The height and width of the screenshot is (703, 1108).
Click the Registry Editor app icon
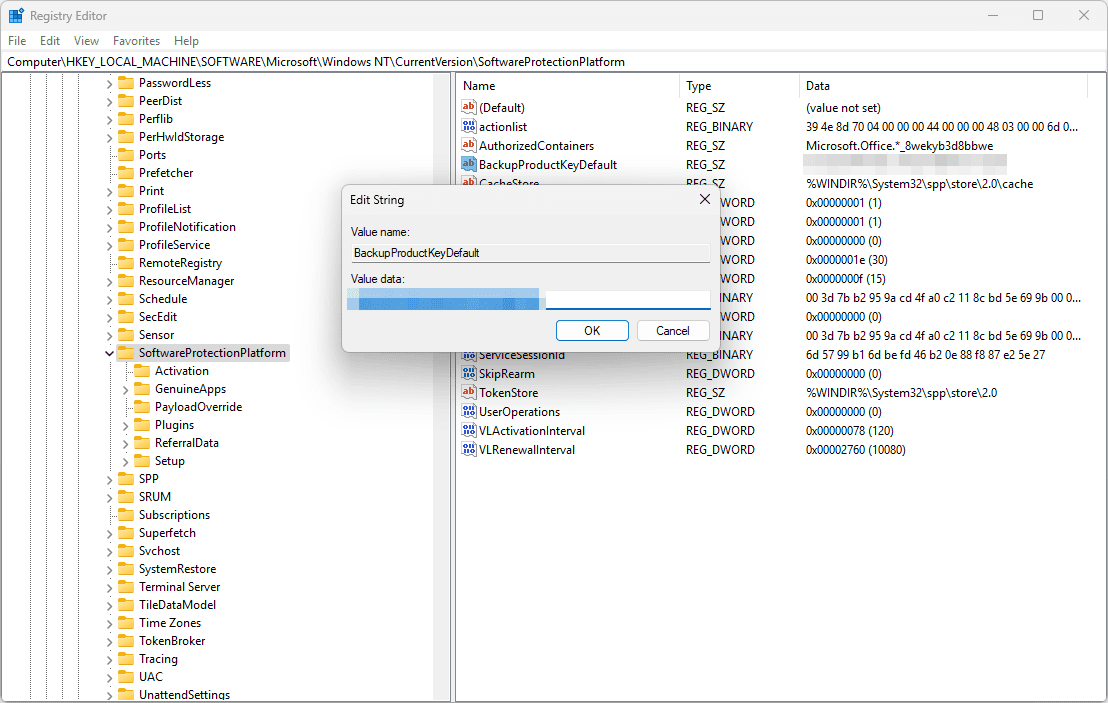pos(16,16)
